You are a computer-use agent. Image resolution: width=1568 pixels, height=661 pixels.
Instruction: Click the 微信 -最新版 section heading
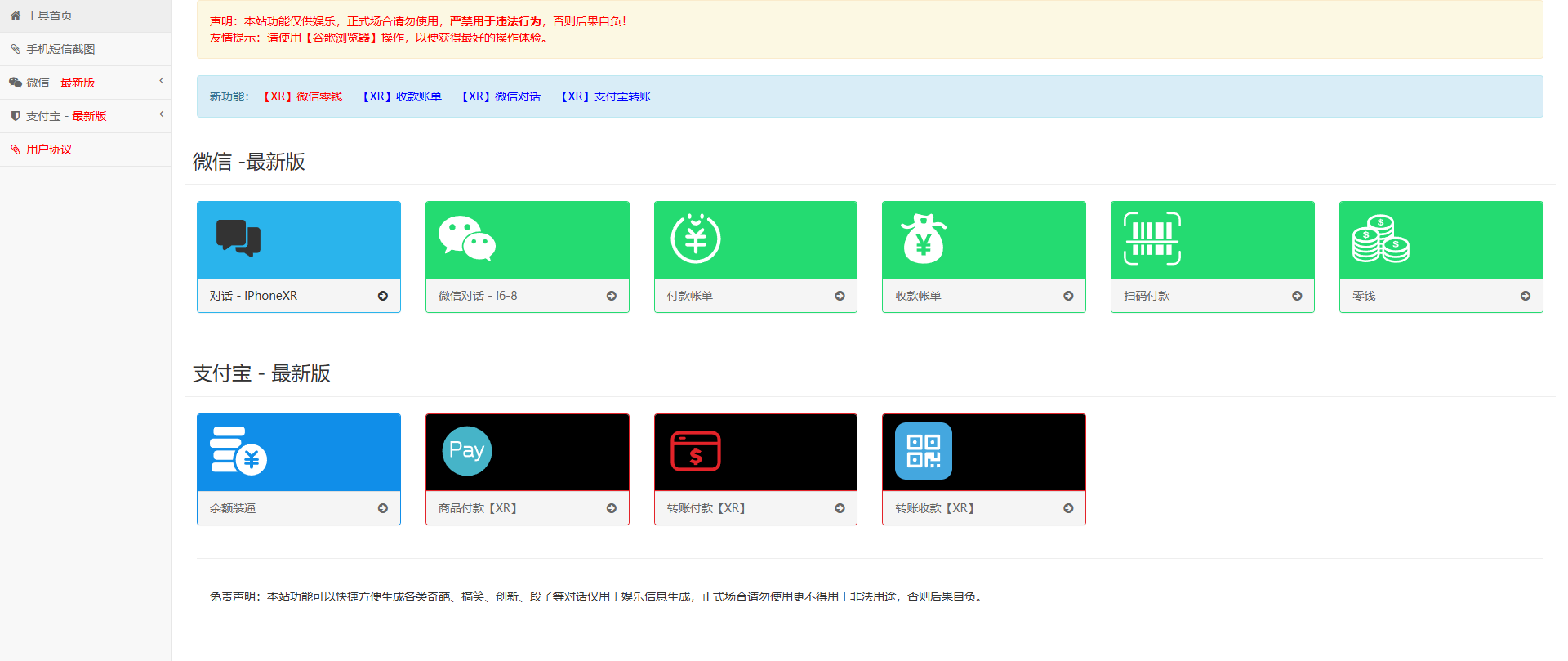[x=249, y=162]
